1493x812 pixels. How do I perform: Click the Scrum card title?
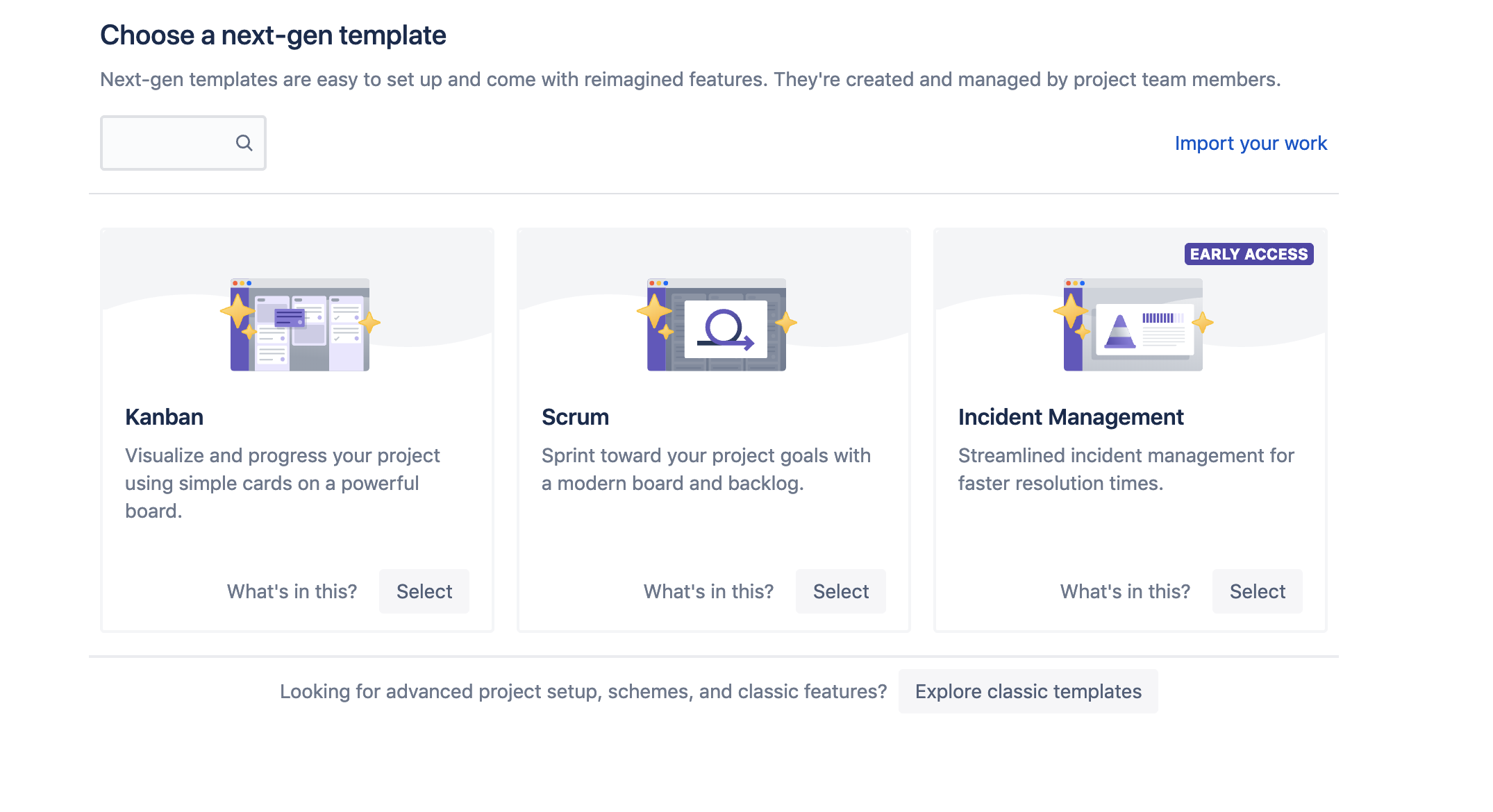(575, 417)
